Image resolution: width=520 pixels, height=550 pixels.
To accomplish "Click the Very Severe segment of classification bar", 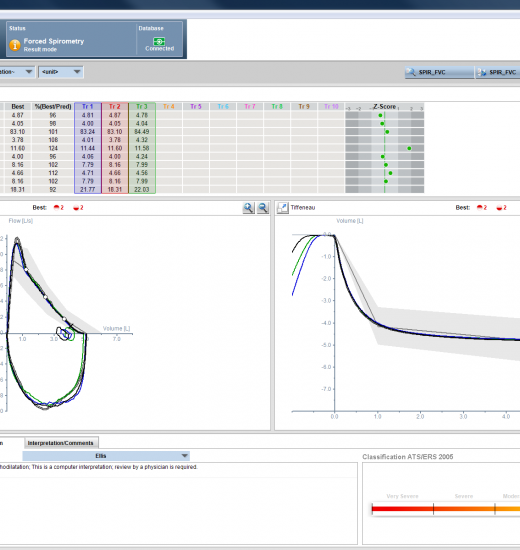I will (402, 509).
